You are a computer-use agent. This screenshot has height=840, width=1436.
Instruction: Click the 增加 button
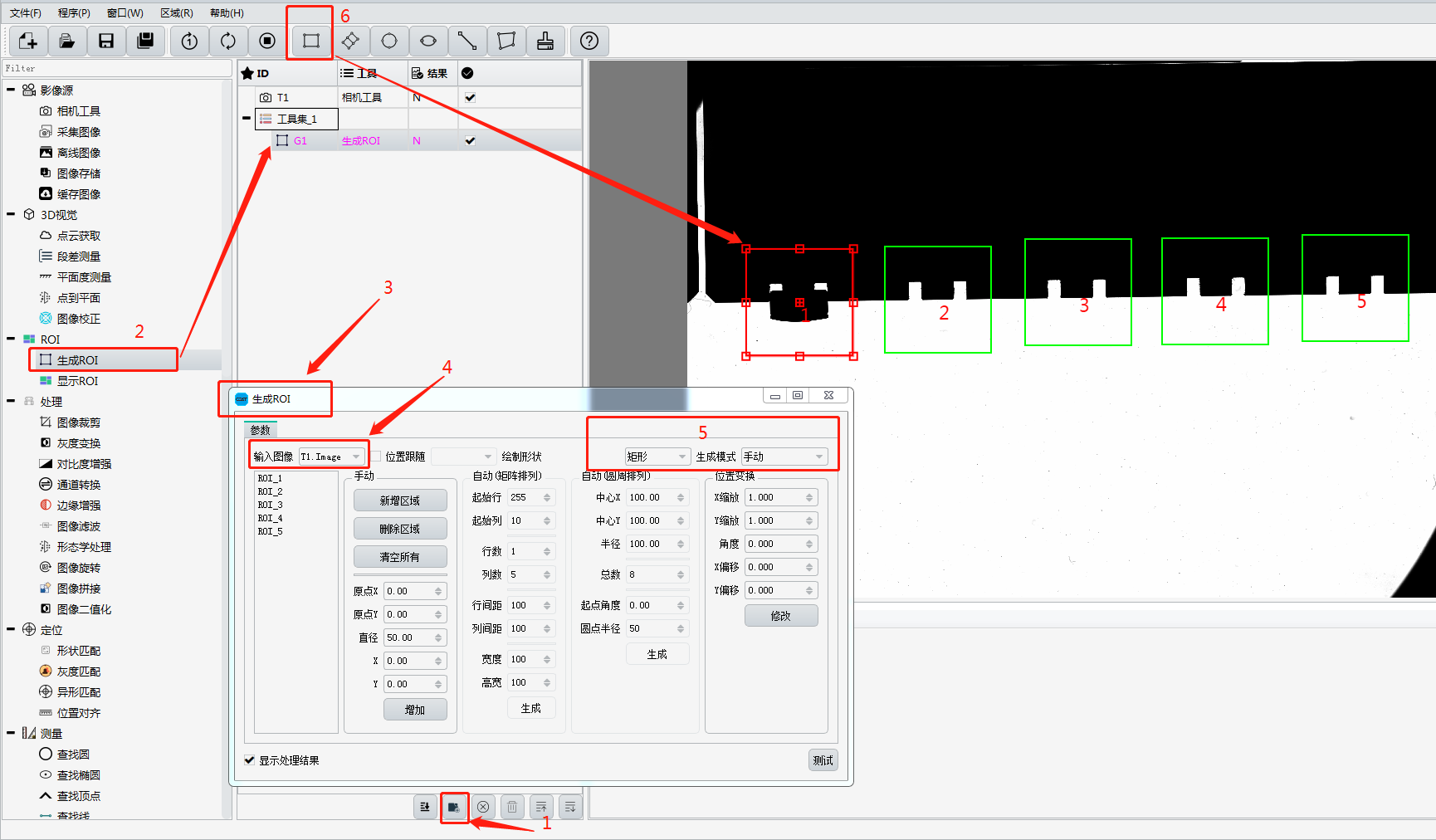coord(415,710)
